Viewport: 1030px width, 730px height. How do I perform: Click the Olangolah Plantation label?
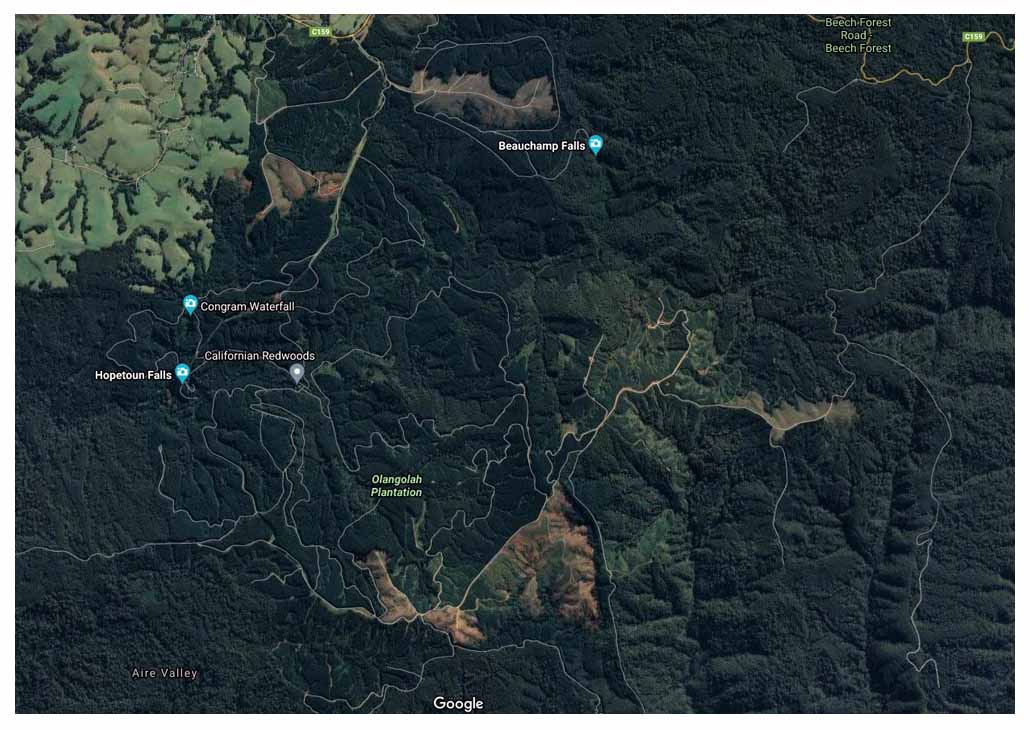(x=397, y=486)
